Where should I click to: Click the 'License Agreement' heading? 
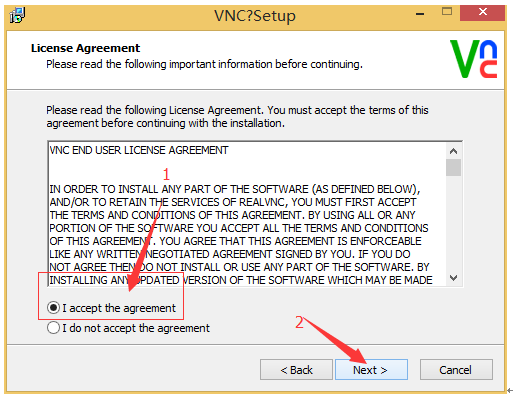[x=85, y=48]
